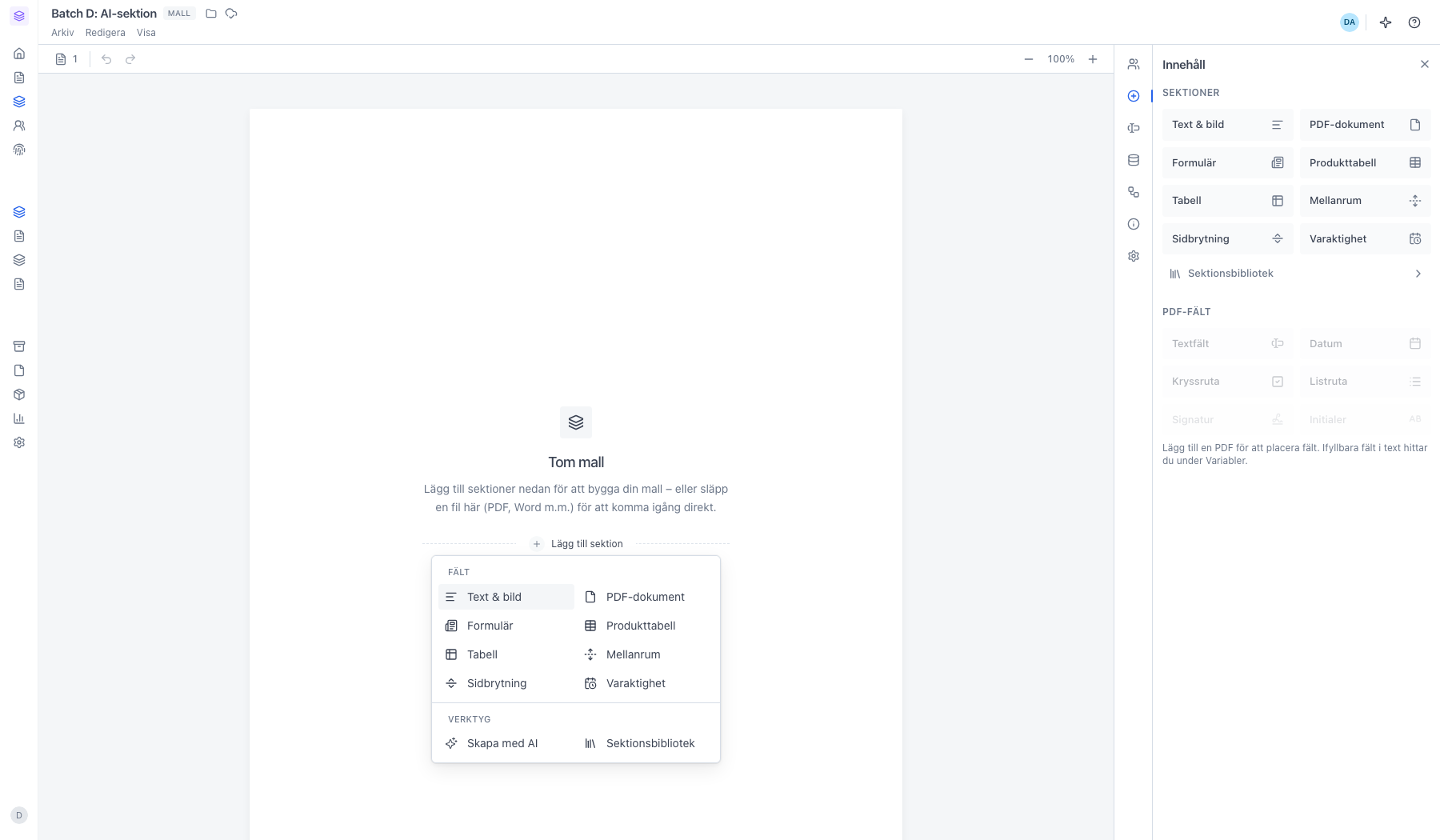Screen dimensions: 1440x840
Task: Add Mellanrum section from right panel
Action: point(1365,201)
